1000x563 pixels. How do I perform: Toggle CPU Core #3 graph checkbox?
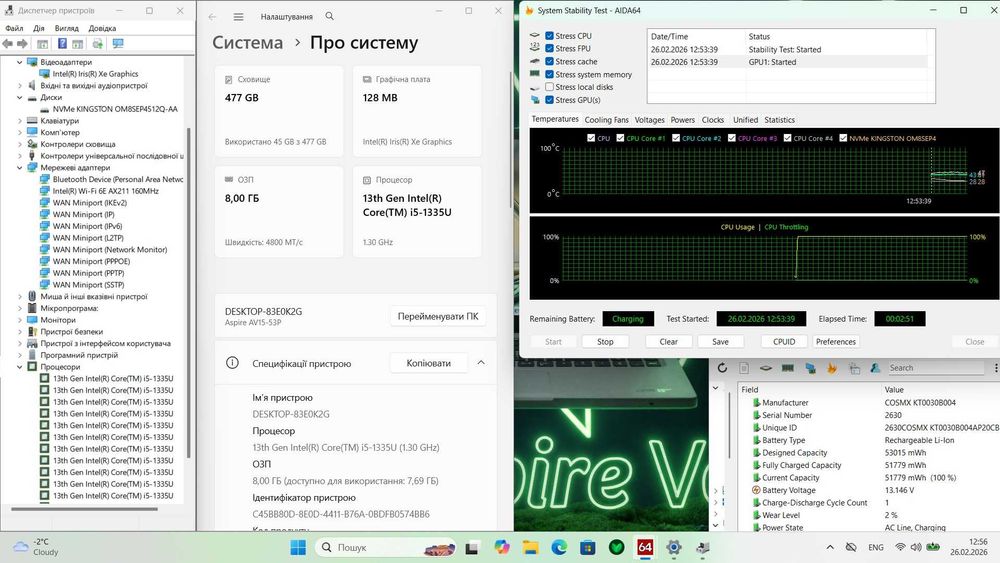pos(732,138)
